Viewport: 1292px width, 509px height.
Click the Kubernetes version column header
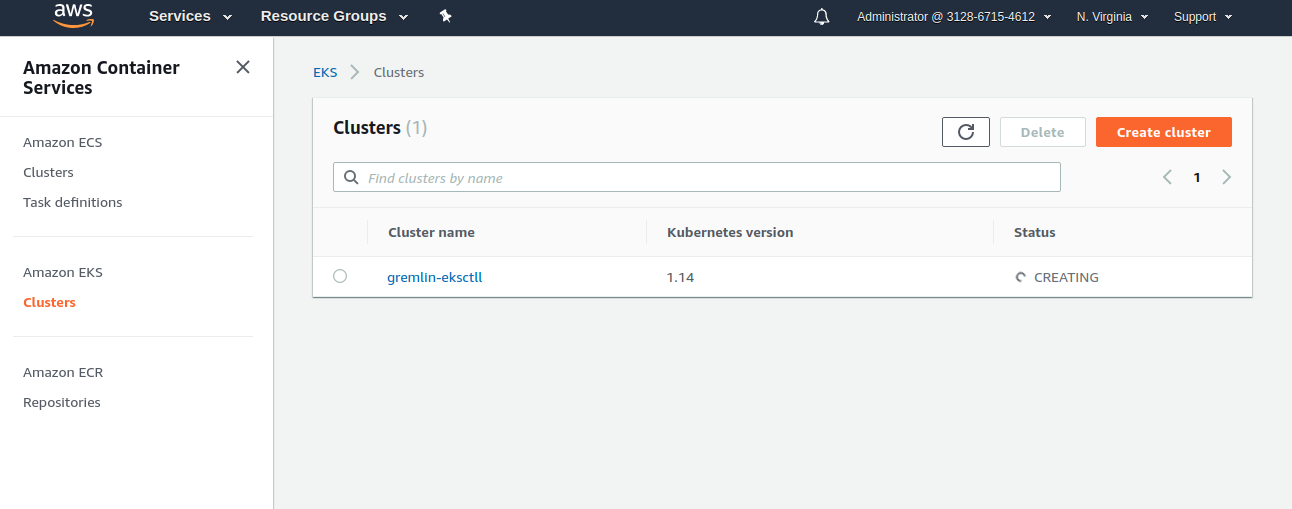click(x=730, y=232)
